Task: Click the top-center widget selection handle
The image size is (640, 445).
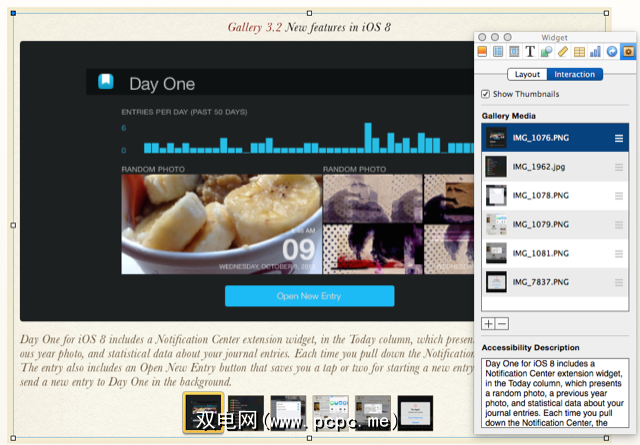Action: (309, 13)
